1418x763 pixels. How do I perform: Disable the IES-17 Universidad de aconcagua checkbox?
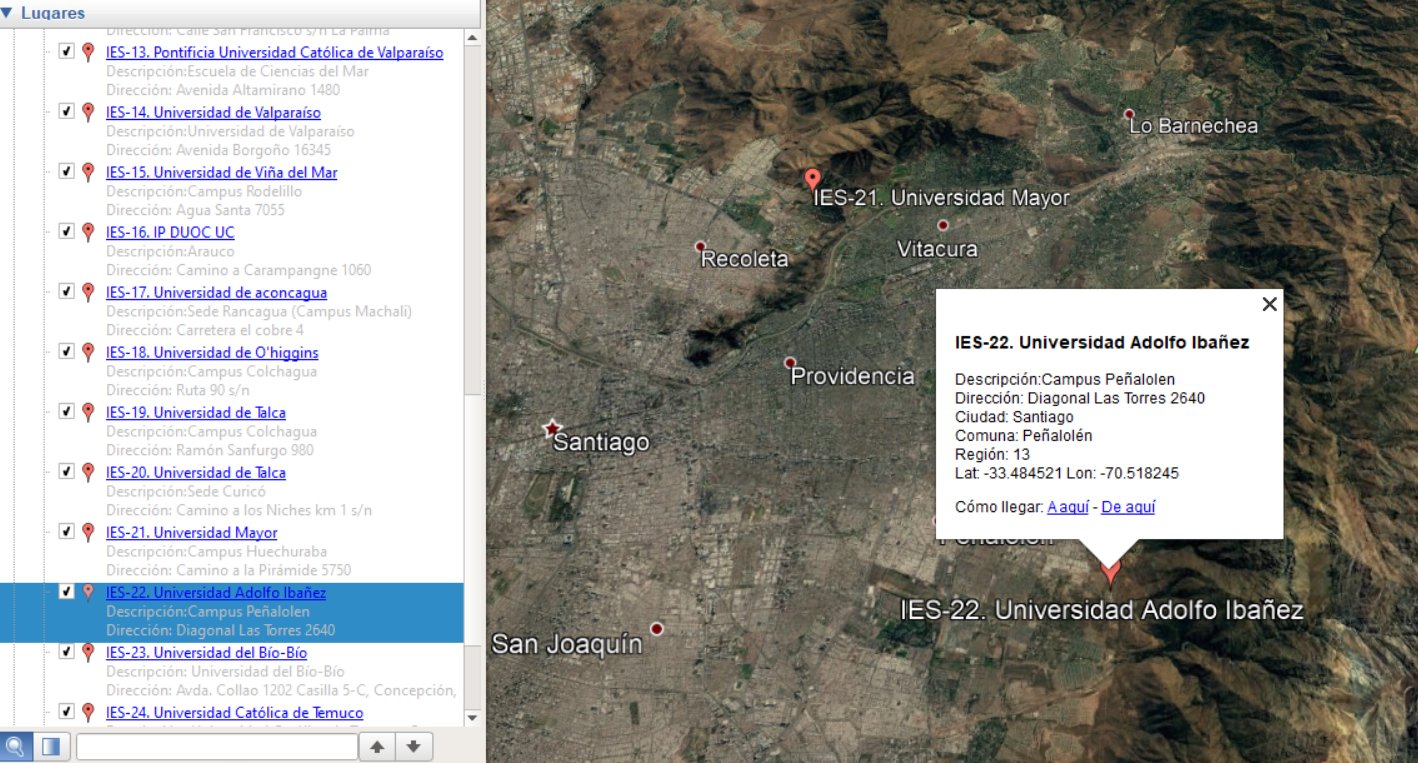click(x=66, y=291)
